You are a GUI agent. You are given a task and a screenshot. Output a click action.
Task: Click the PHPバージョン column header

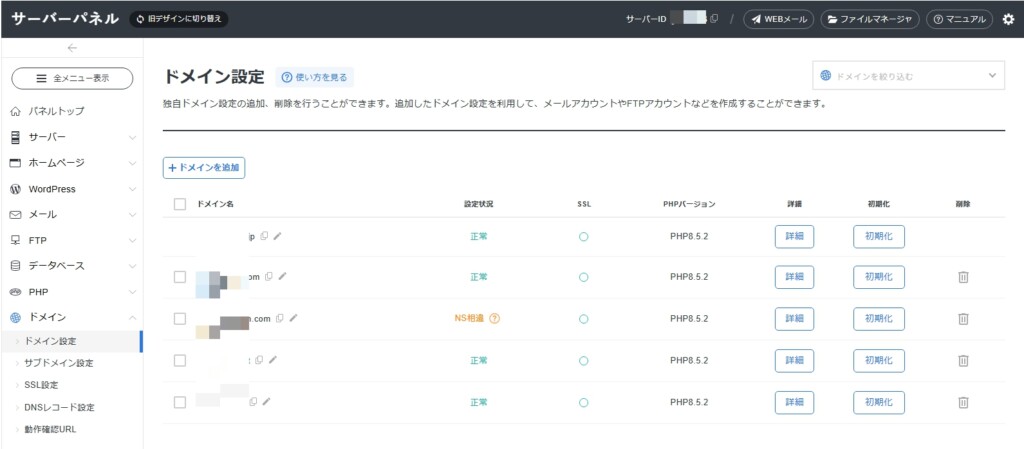689,204
